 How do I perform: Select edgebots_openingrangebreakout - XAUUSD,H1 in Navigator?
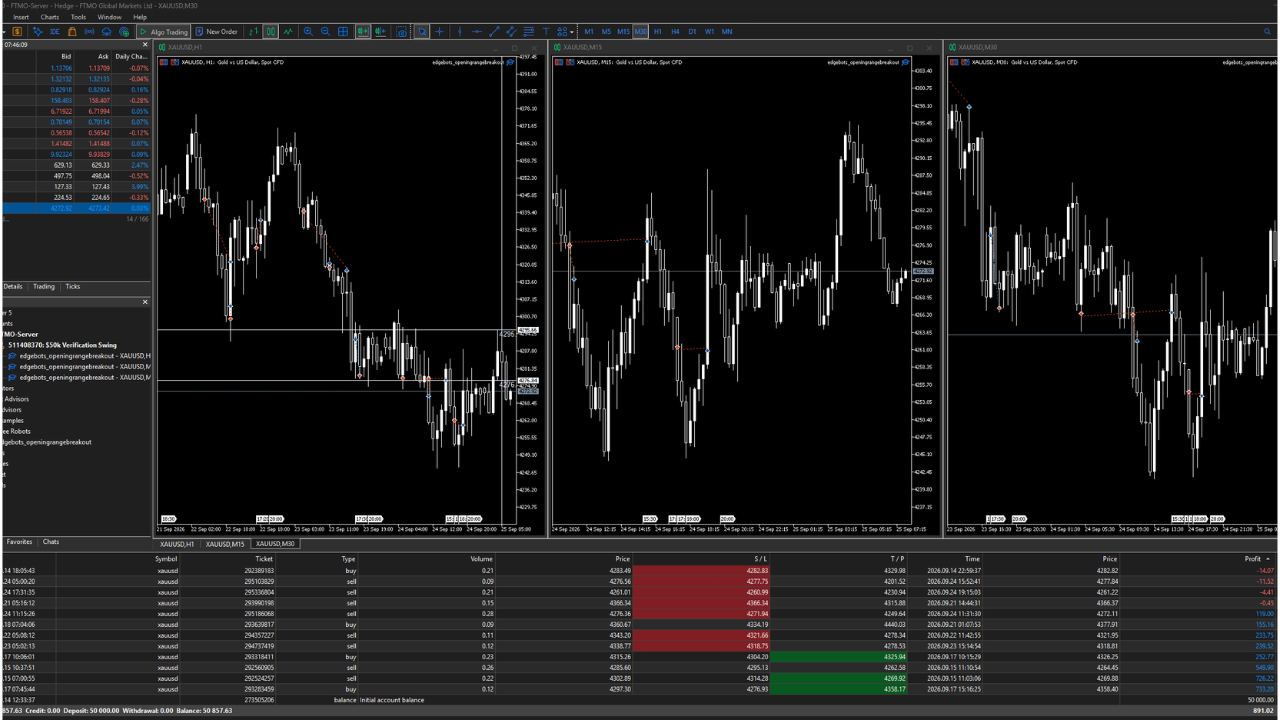coord(78,355)
